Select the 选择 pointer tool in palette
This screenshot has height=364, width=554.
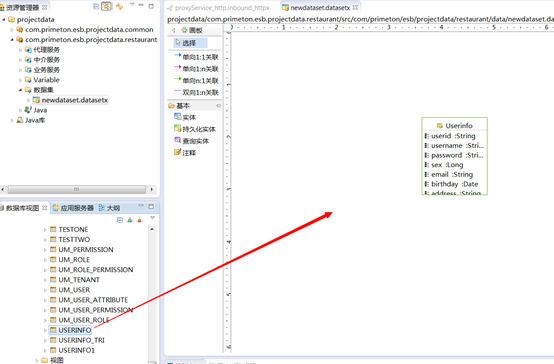click(190, 43)
